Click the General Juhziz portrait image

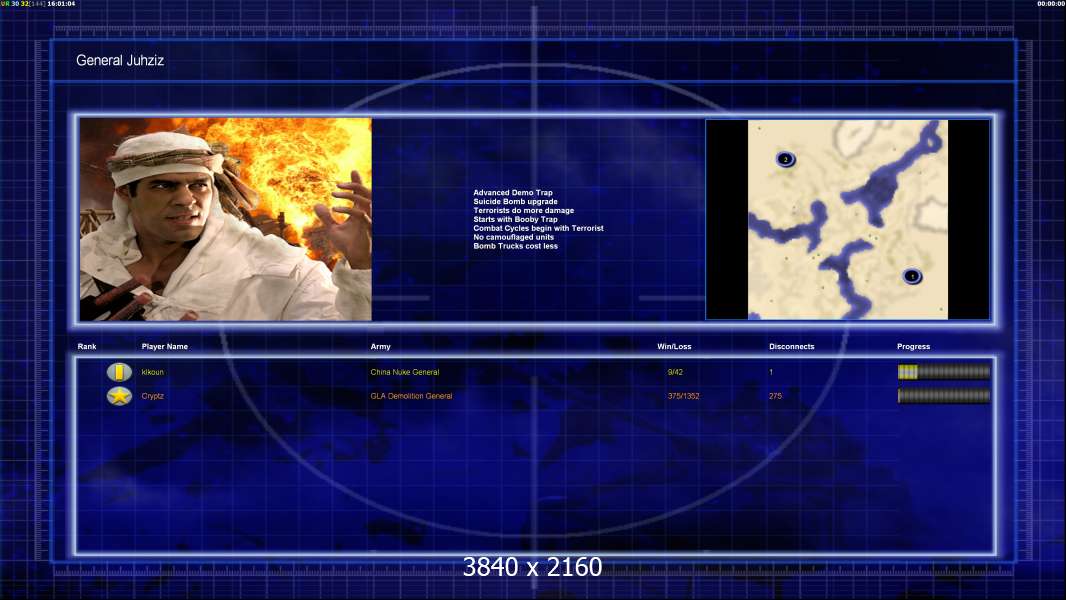226,219
